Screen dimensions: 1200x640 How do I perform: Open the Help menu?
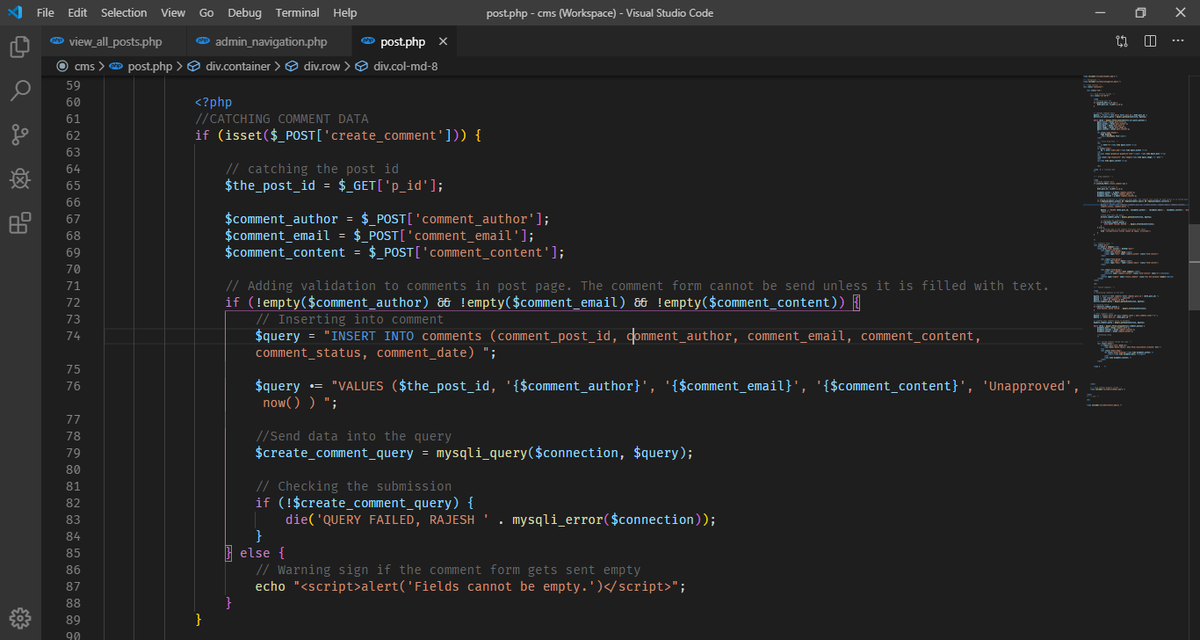[345, 12]
